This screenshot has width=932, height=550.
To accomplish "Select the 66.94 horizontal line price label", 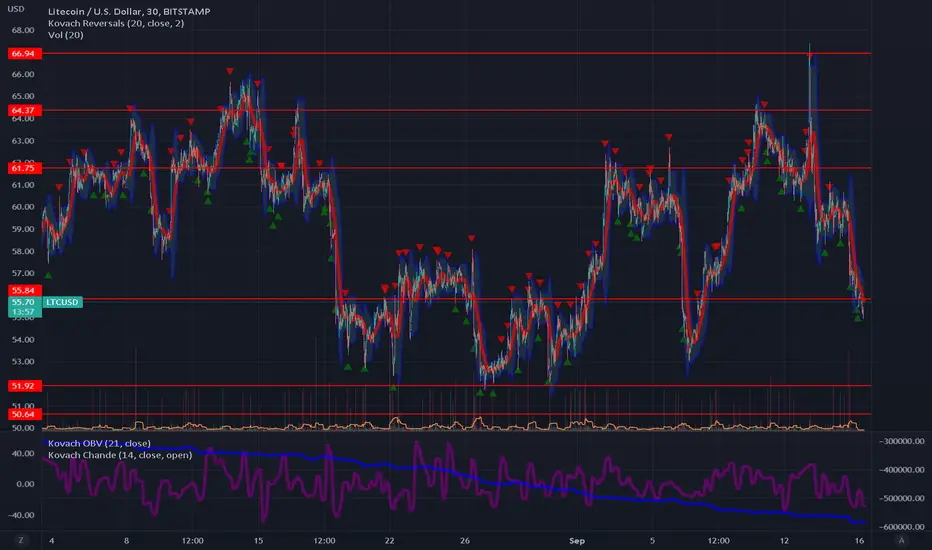I will pyautogui.click(x=24, y=54).
